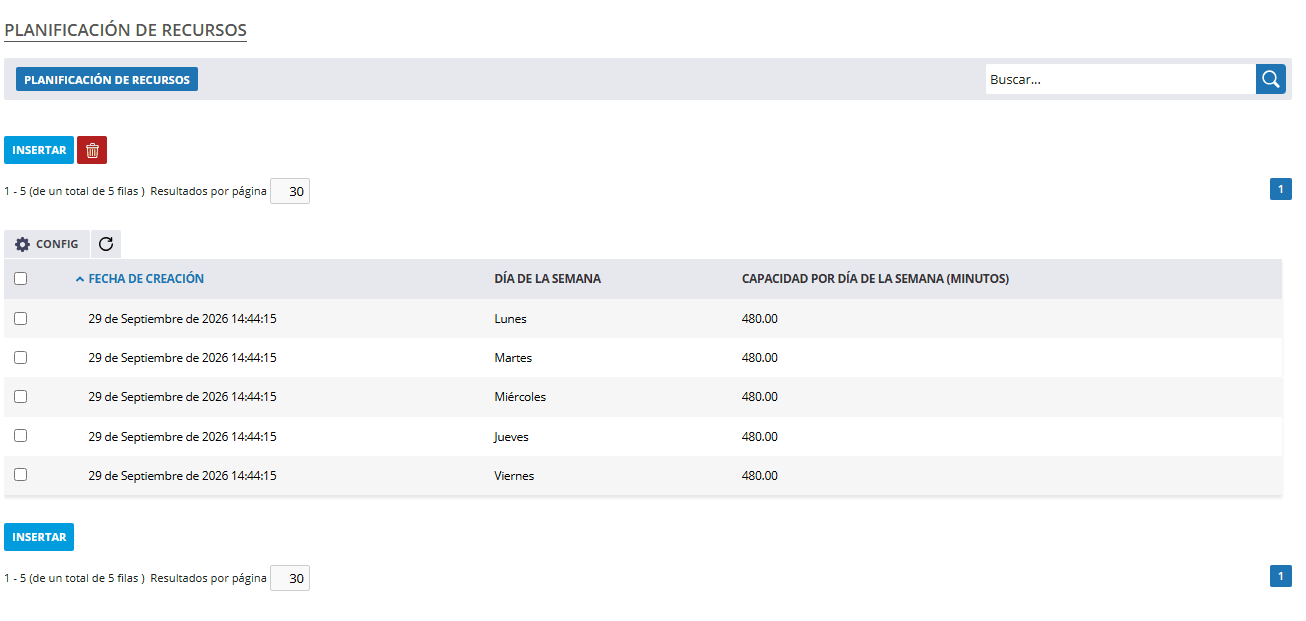Viewport: 1306px width, 621px height.
Task: Open the Config gear settings
Action: point(47,244)
